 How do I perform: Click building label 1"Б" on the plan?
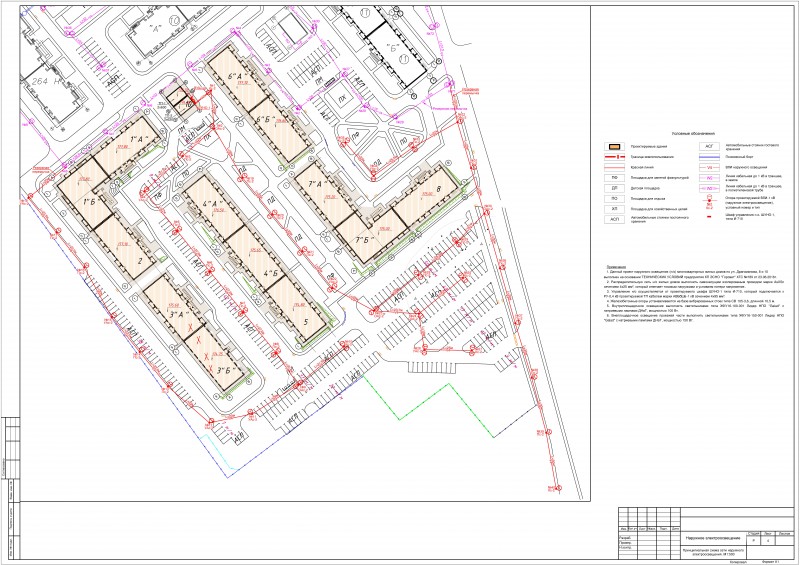(x=90, y=201)
